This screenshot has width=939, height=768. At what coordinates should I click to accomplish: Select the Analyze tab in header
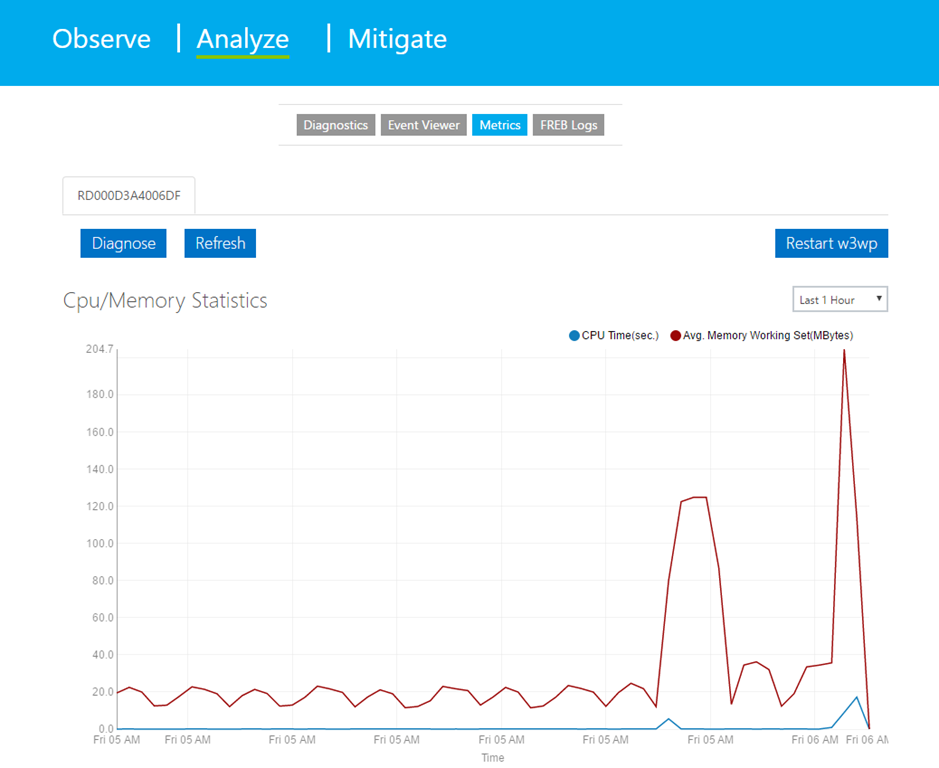point(243,39)
